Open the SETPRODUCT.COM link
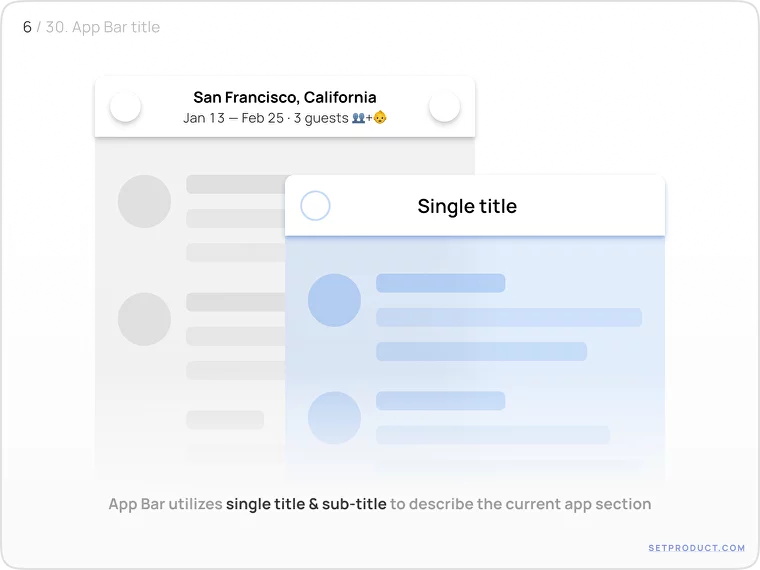Viewport: 760px width, 570px height. pyautogui.click(x=696, y=548)
